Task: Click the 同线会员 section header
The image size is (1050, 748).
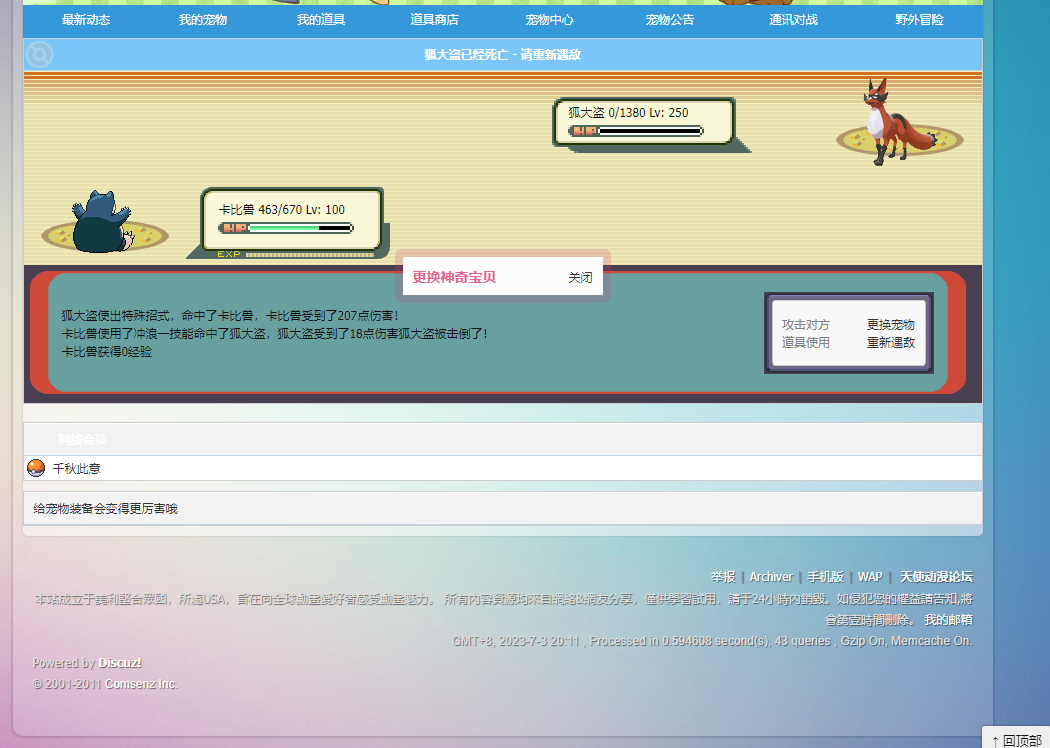Action: click(82, 439)
